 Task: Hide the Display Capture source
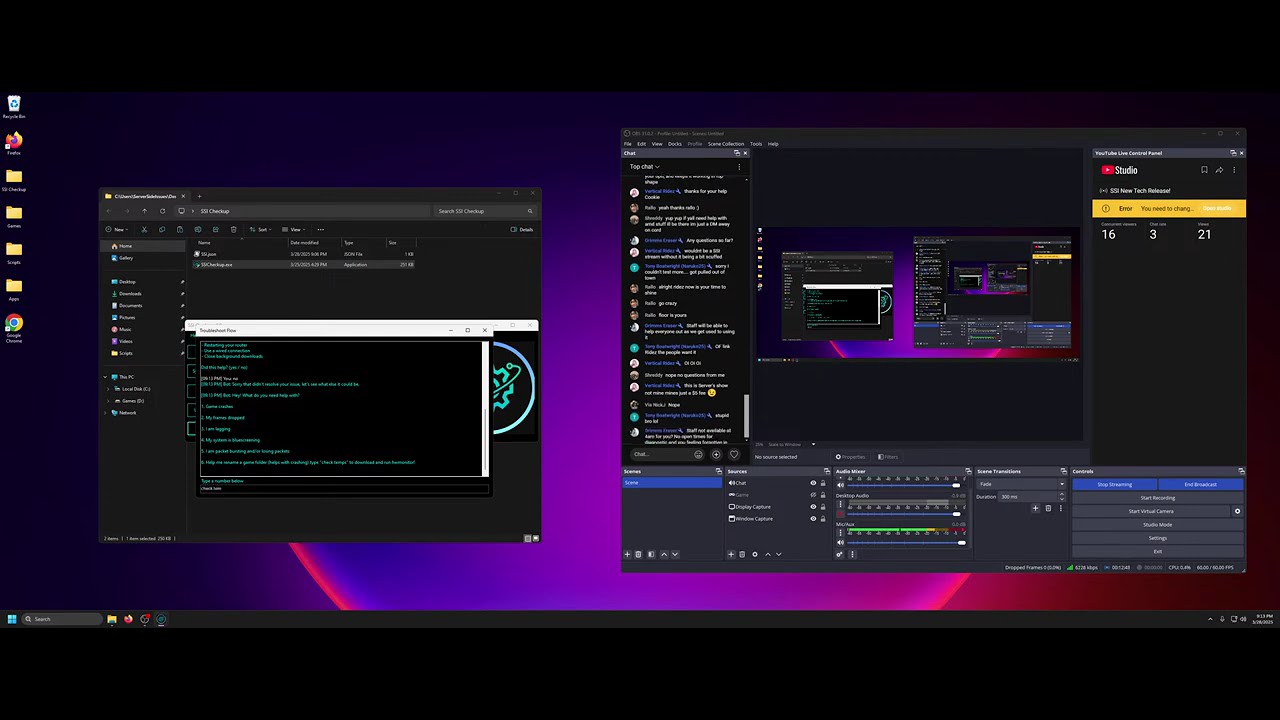coord(813,507)
